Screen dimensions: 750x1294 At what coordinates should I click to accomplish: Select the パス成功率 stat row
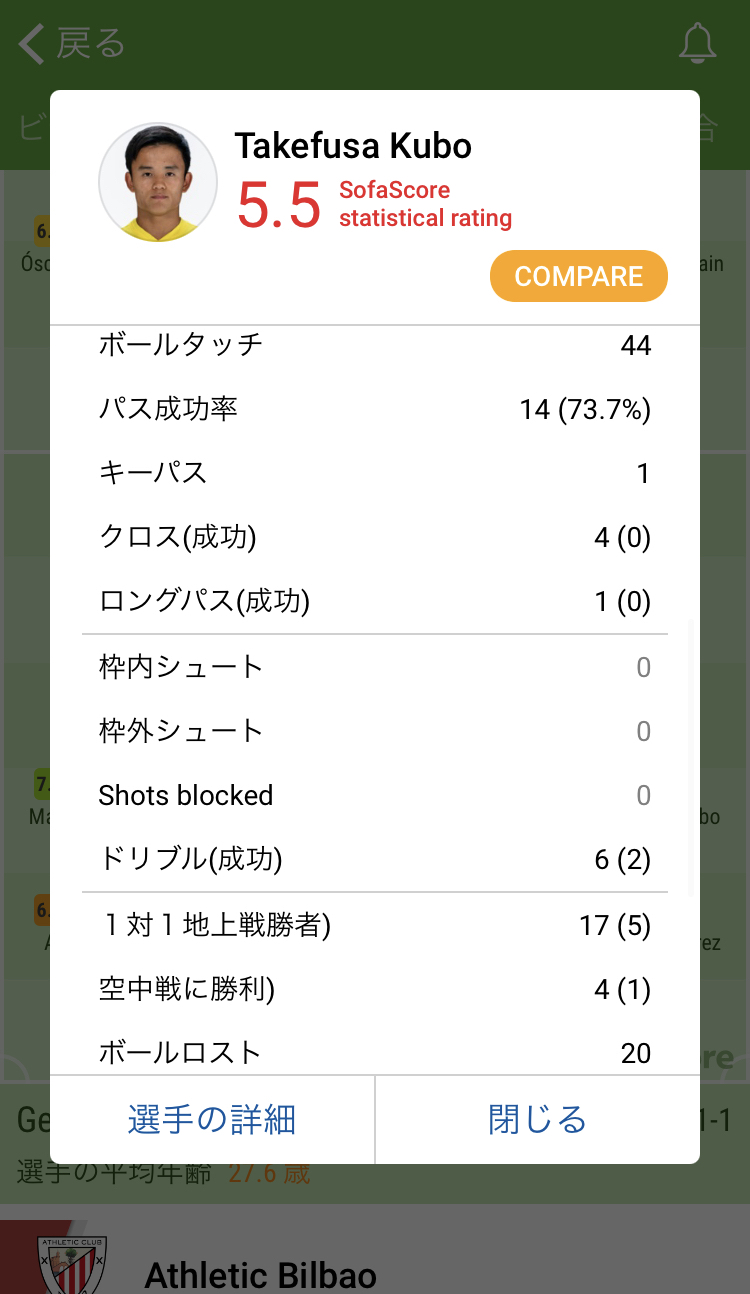click(x=374, y=409)
